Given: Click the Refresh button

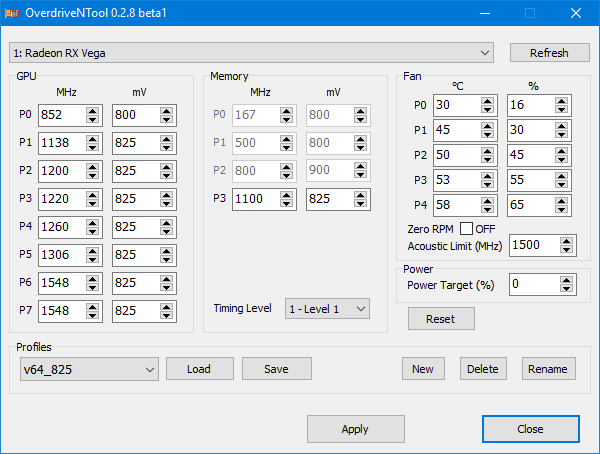Looking at the screenshot, I should point(549,53).
